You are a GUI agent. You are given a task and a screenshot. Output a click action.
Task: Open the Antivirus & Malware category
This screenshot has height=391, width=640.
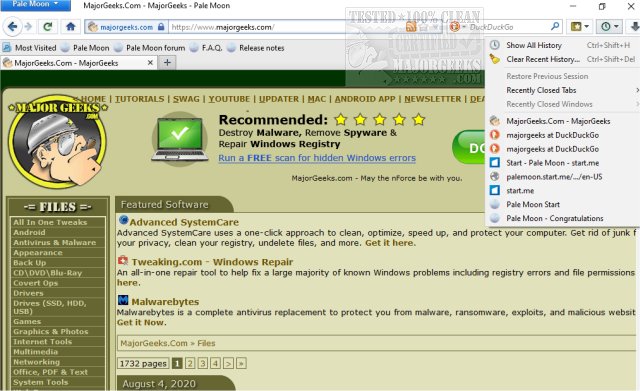(55, 242)
